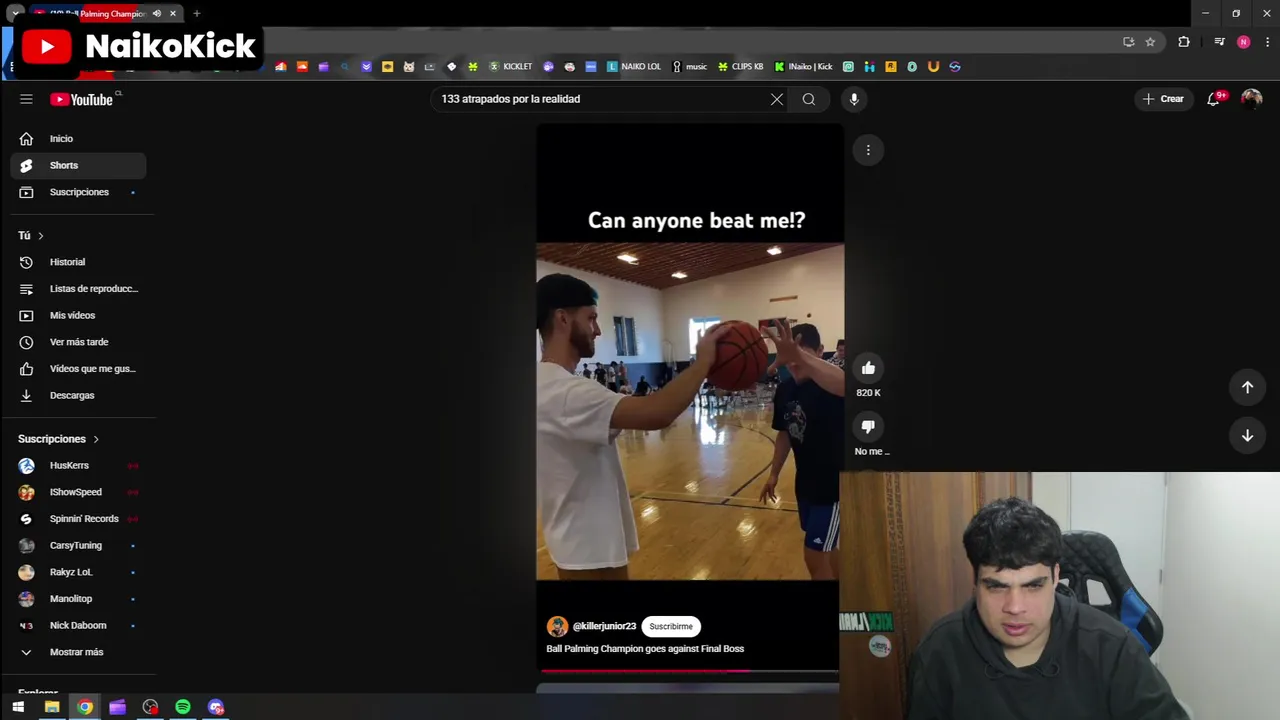Open the NAIKO LOL bookmark
1280x720 pixels.
pyautogui.click(x=634, y=67)
